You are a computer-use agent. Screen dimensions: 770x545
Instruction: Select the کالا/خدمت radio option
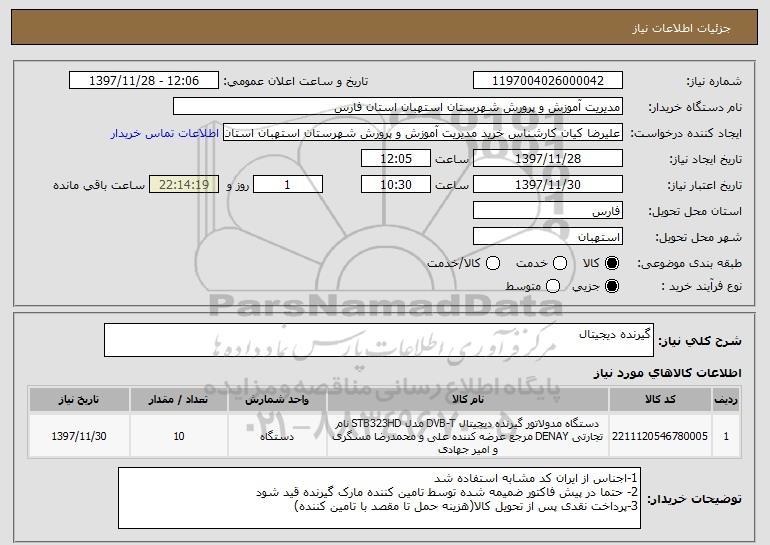pos(493,263)
